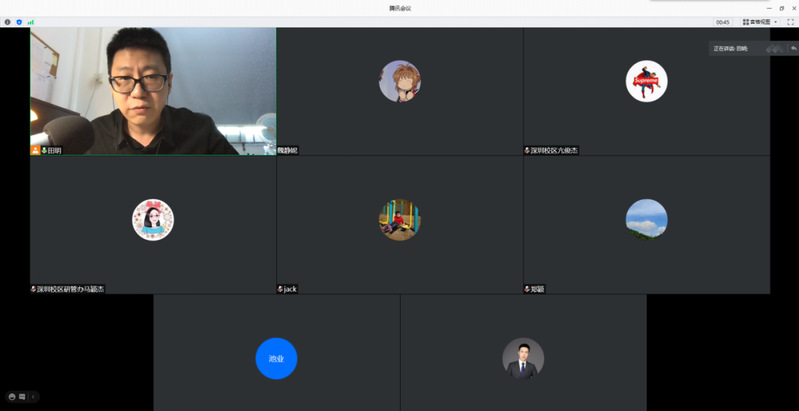Screen dimensions: 799x411
Task: Click the muted mic icon next to jack
Action: tap(281, 289)
